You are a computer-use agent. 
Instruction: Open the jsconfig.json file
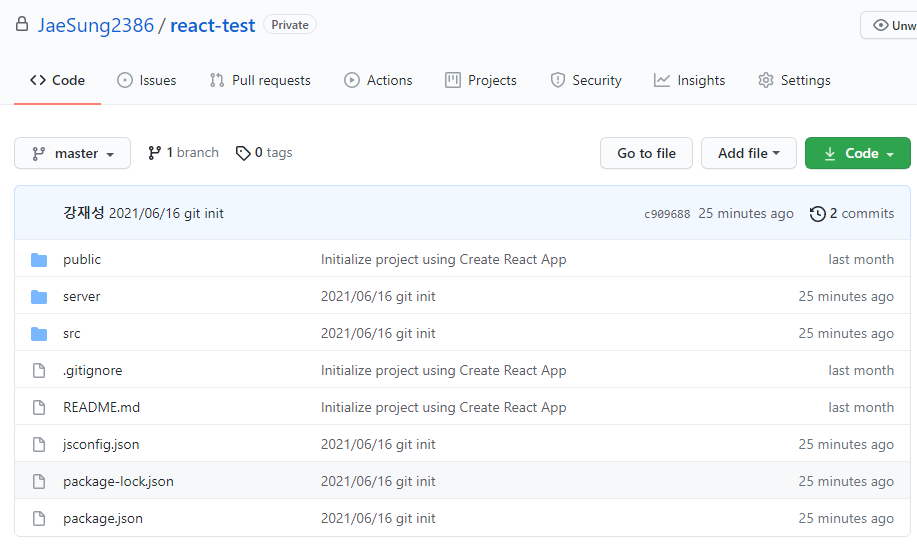(101, 444)
